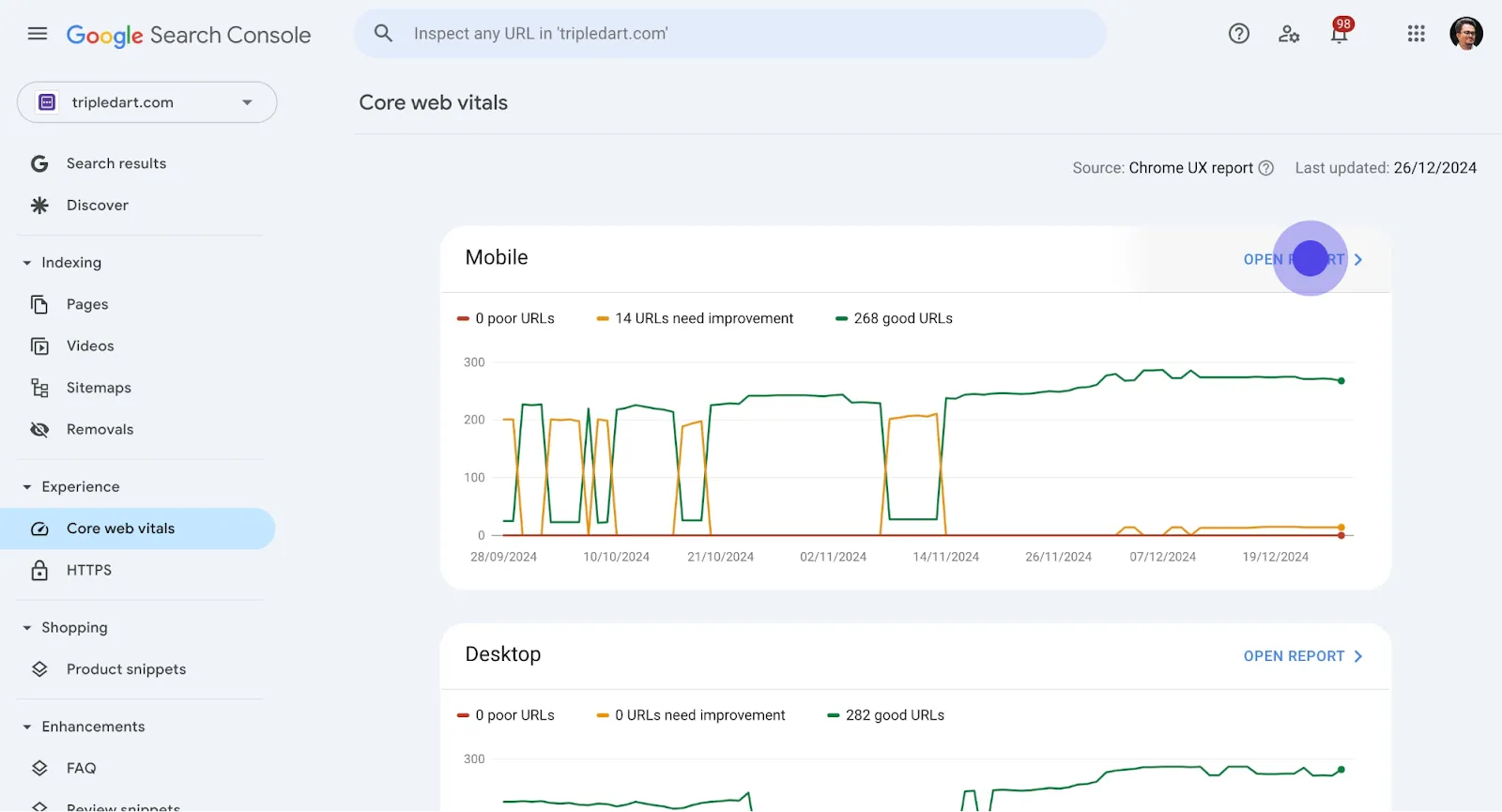The image size is (1502, 812).
Task: Open the FAQ enhancement report
Action: click(x=82, y=768)
